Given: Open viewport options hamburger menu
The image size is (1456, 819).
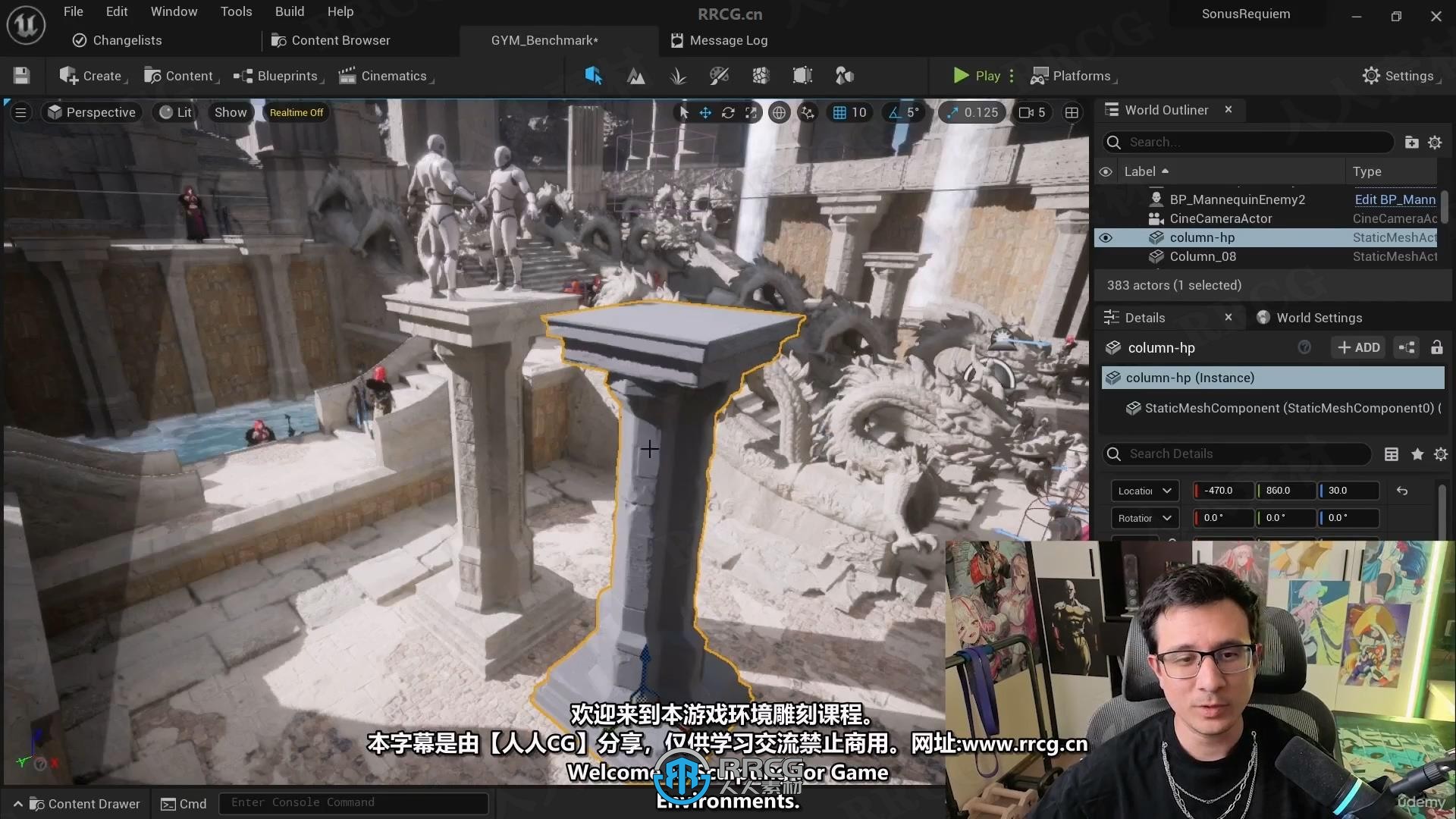Looking at the screenshot, I should [x=21, y=112].
